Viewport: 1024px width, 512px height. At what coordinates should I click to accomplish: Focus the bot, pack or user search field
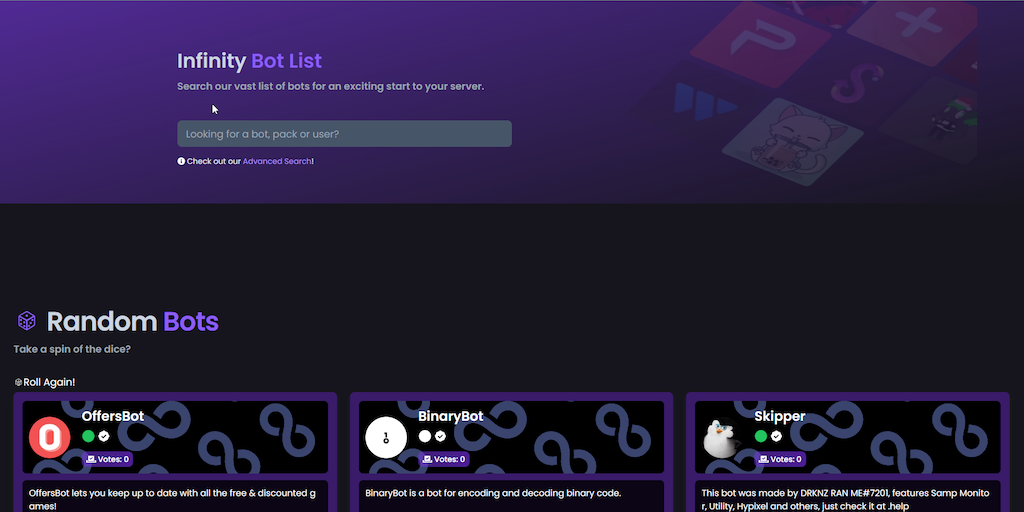(344, 134)
